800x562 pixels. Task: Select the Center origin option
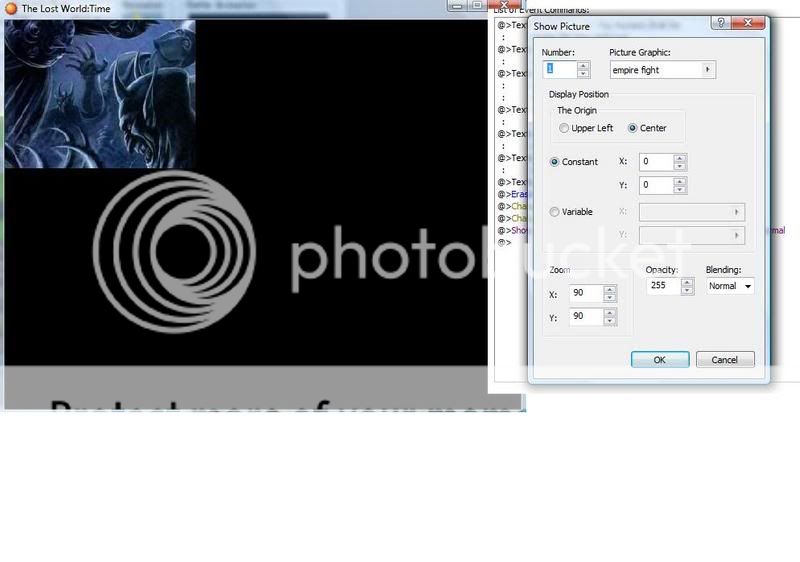click(x=633, y=128)
